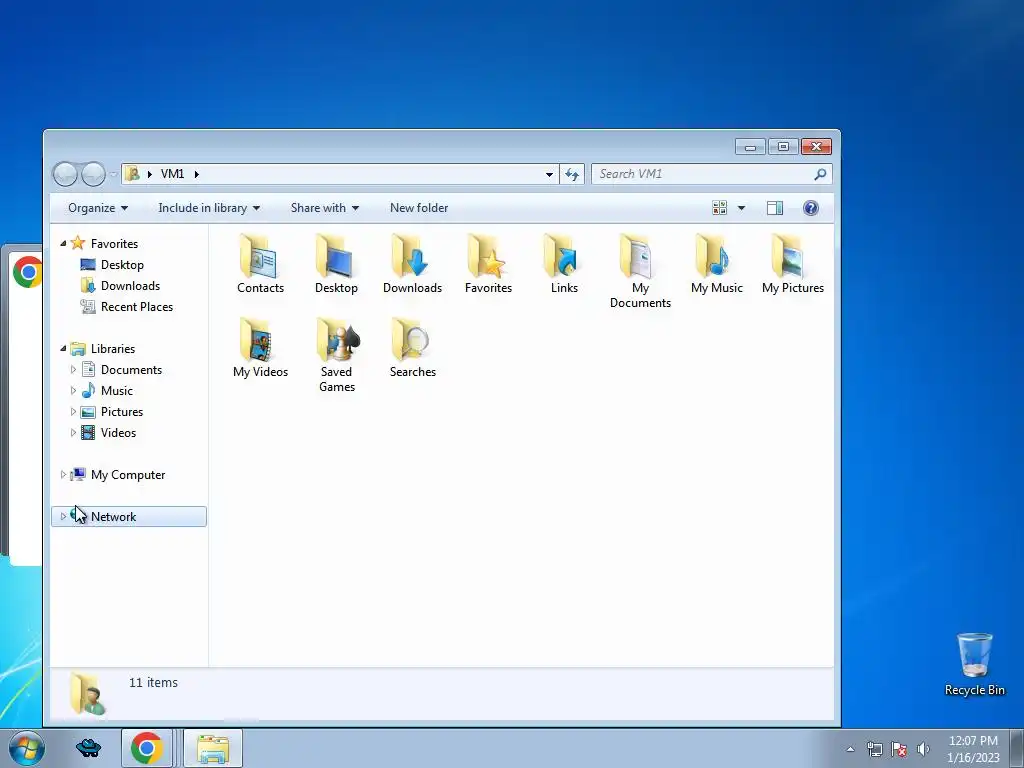The width and height of the screenshot is (1024, 768).
Task: Expand the Pictures library node
Action: [x=73, y=412]
